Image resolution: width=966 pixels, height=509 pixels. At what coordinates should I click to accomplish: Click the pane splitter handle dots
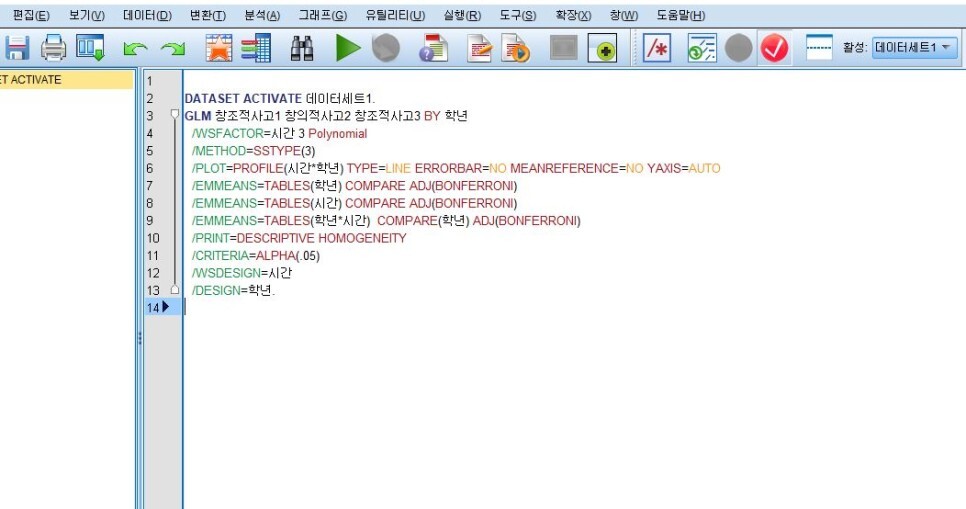[x=140, y=338]
